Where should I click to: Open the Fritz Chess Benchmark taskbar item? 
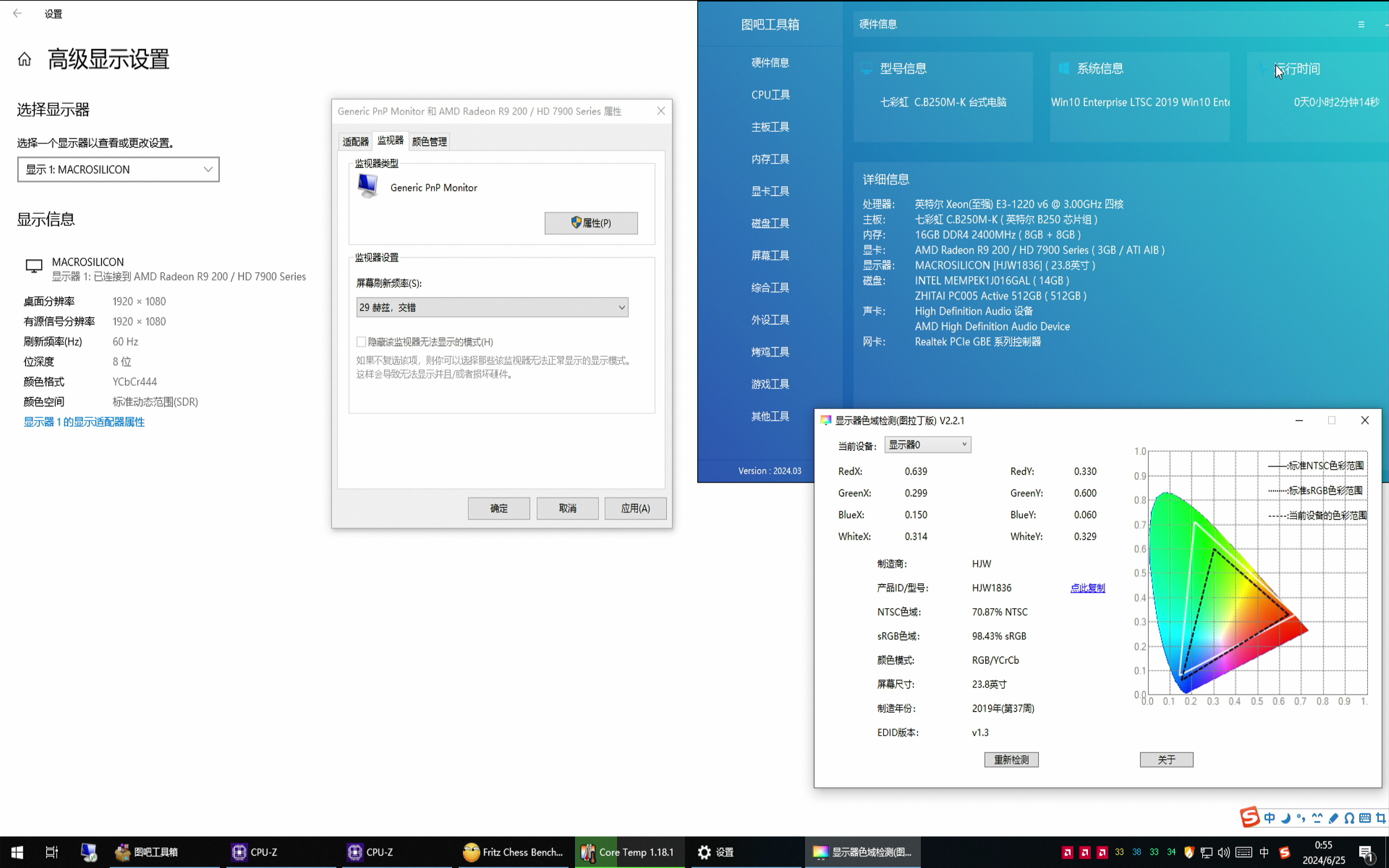tap(513, 852)
